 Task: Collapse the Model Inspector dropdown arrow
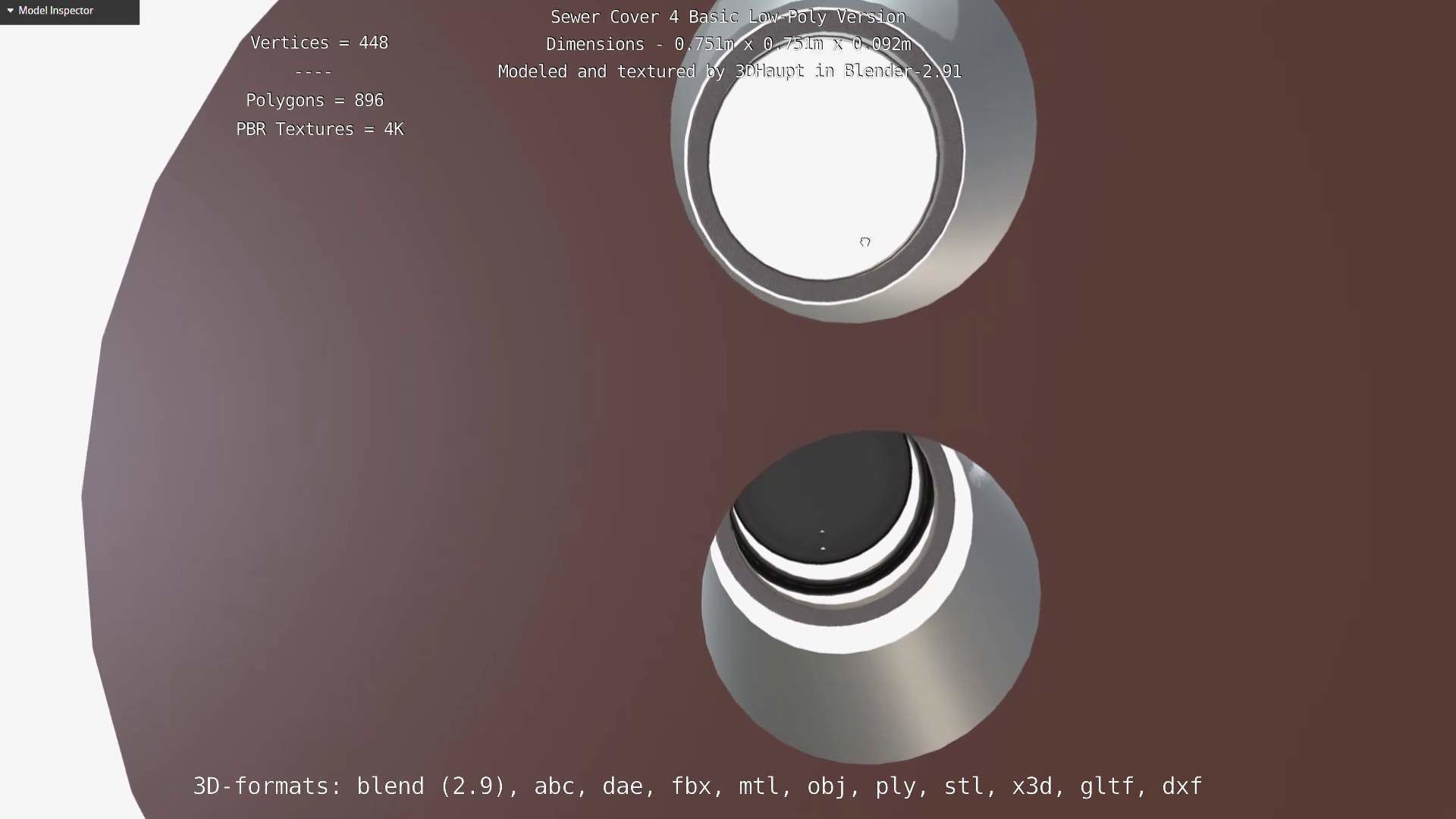[10, 11]
